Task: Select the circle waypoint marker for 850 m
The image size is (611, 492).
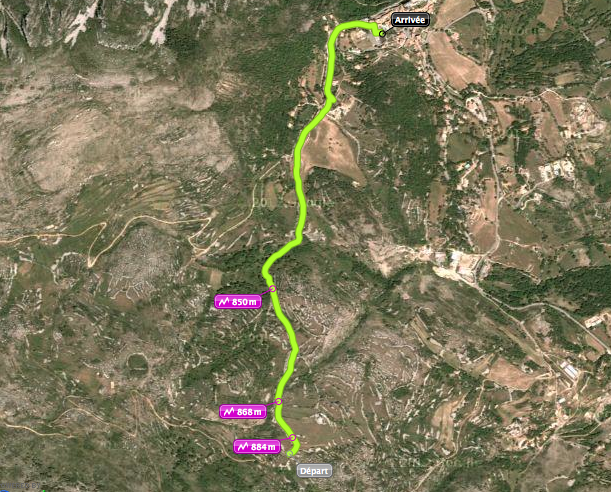Action: click(x=273, y=289)
